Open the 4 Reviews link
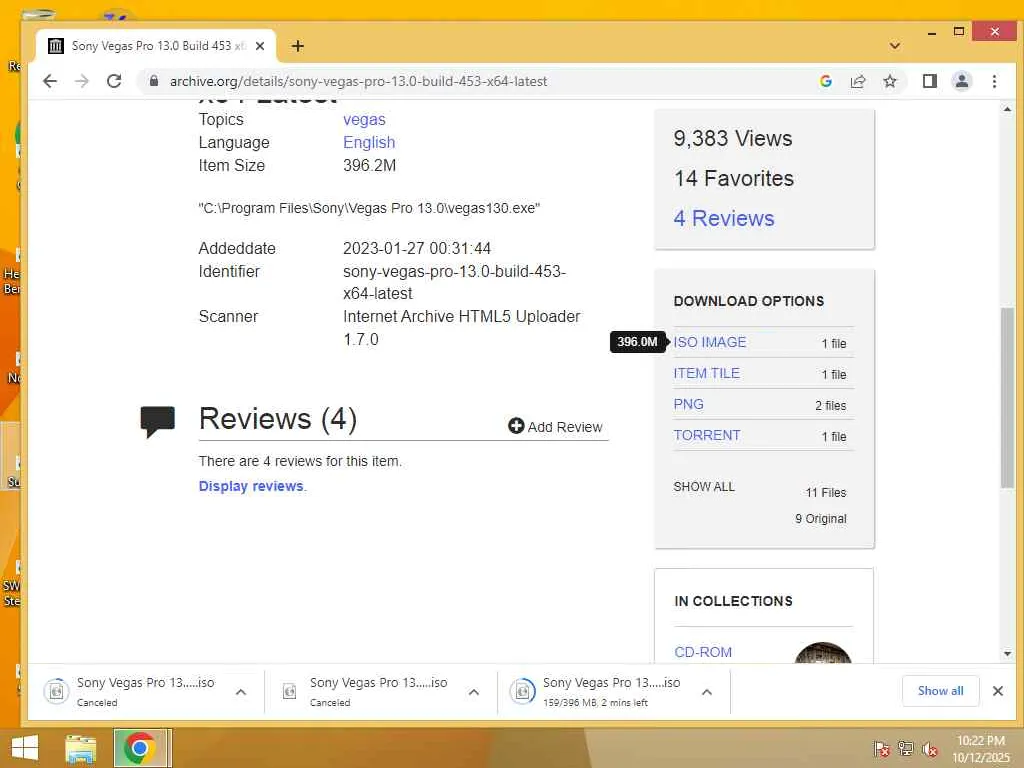The width and height of the screenshot is (1024, 768). click(x=724, y=218)
